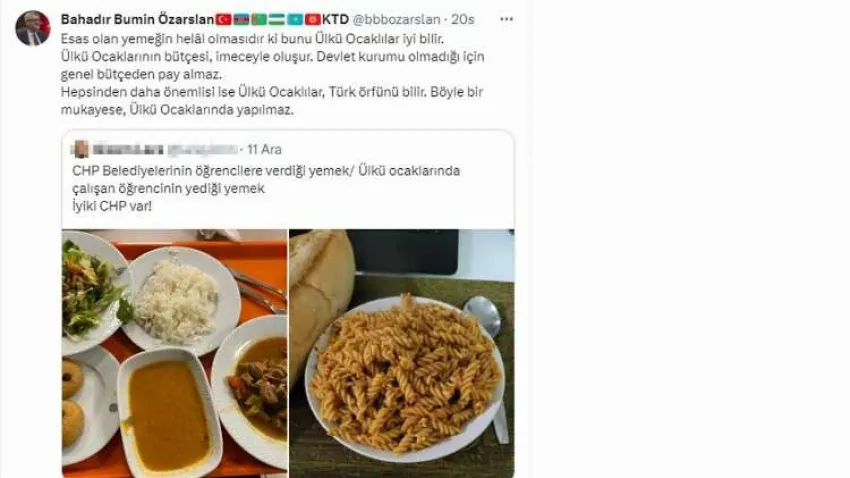Click the quoted tweet's 11 Ara date

[x=265, y=150]
